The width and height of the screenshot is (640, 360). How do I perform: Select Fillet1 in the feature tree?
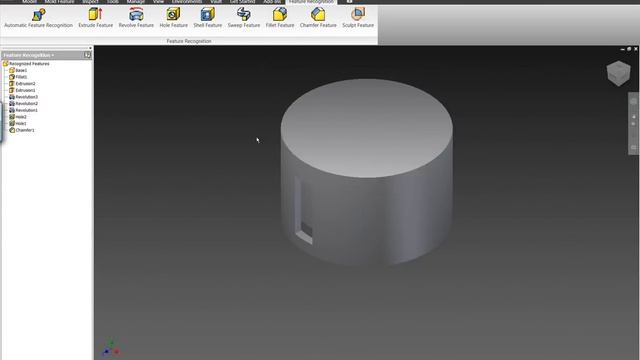click(18, 77)
